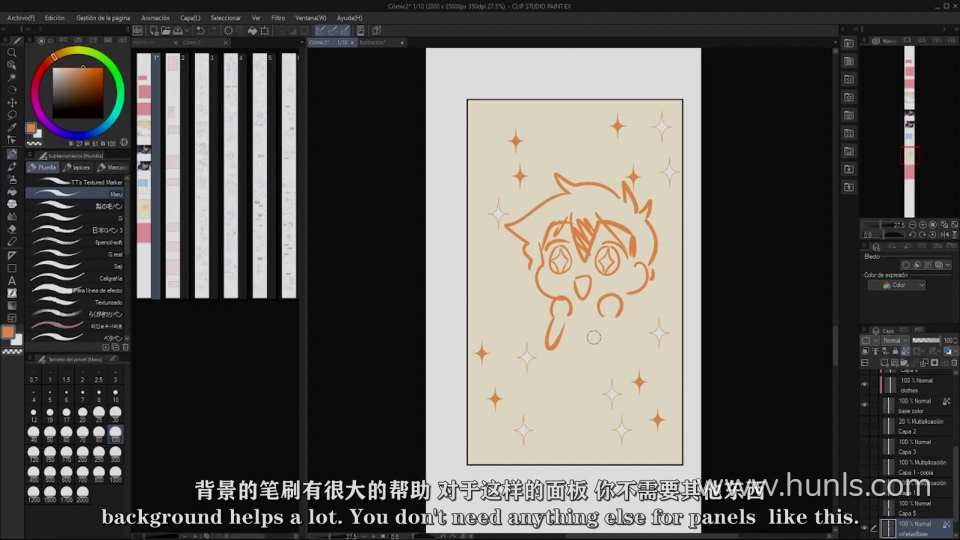
Task: Open the Normal blending mode dropdown
Action: pyautogui.click(x=896, y=340)
